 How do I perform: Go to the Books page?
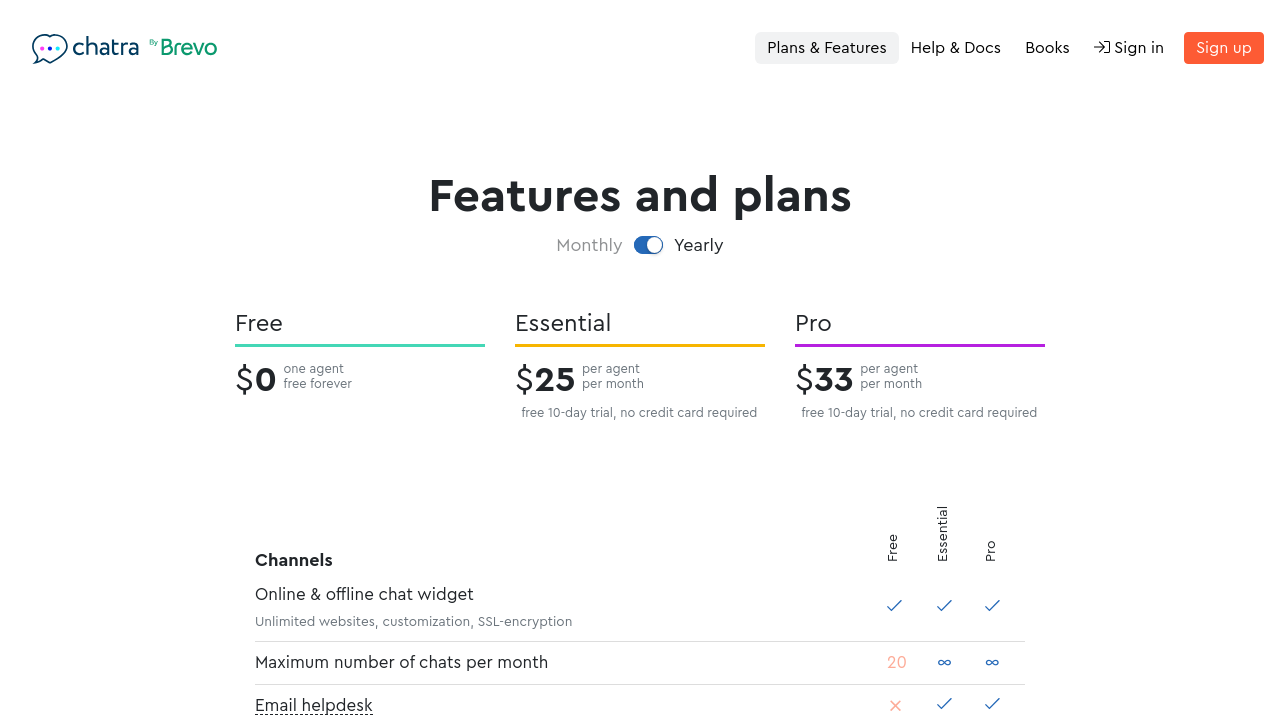1047,48
